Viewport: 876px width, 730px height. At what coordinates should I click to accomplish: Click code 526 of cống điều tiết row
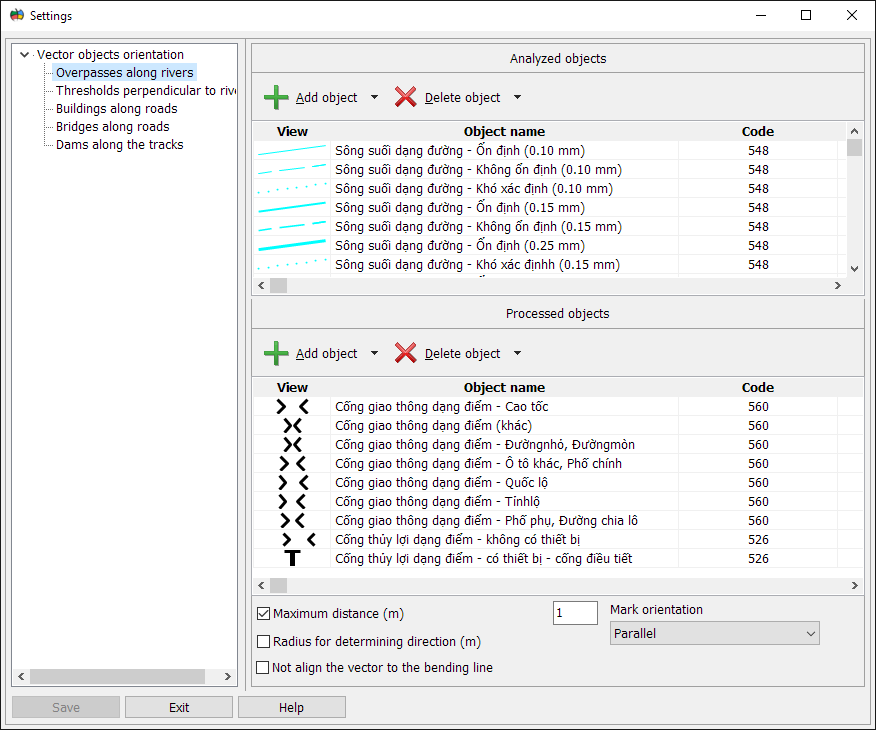coord(758,559)
